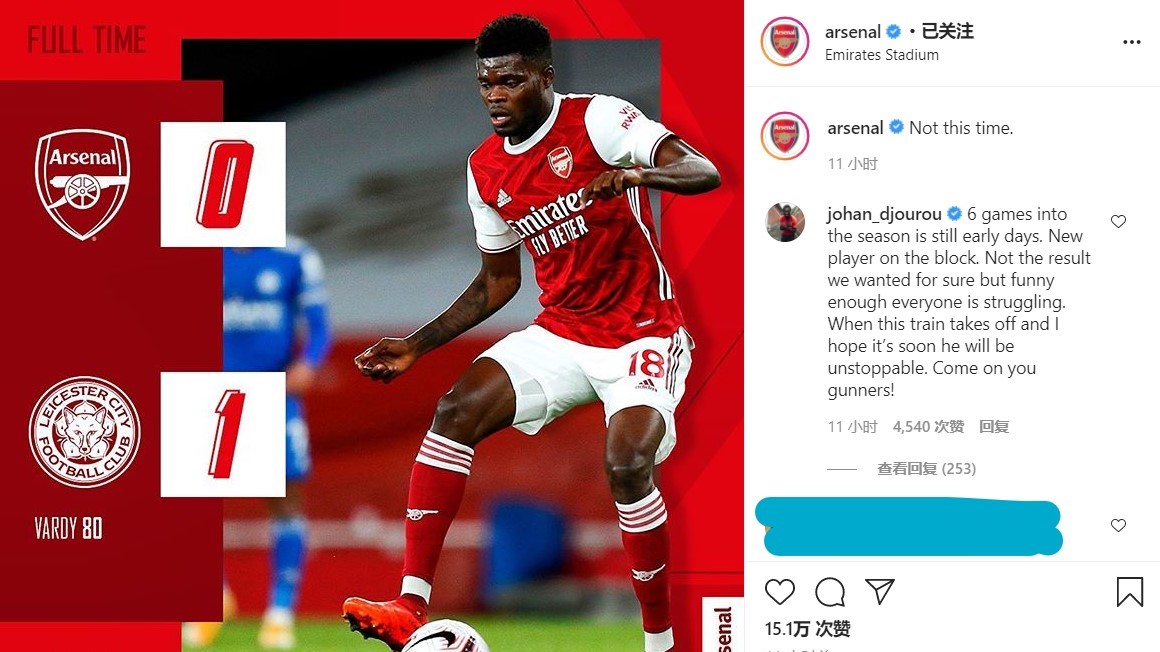
Task: Open the 15.1万 次赞 likes list
Action: click(x=808, y=629)
